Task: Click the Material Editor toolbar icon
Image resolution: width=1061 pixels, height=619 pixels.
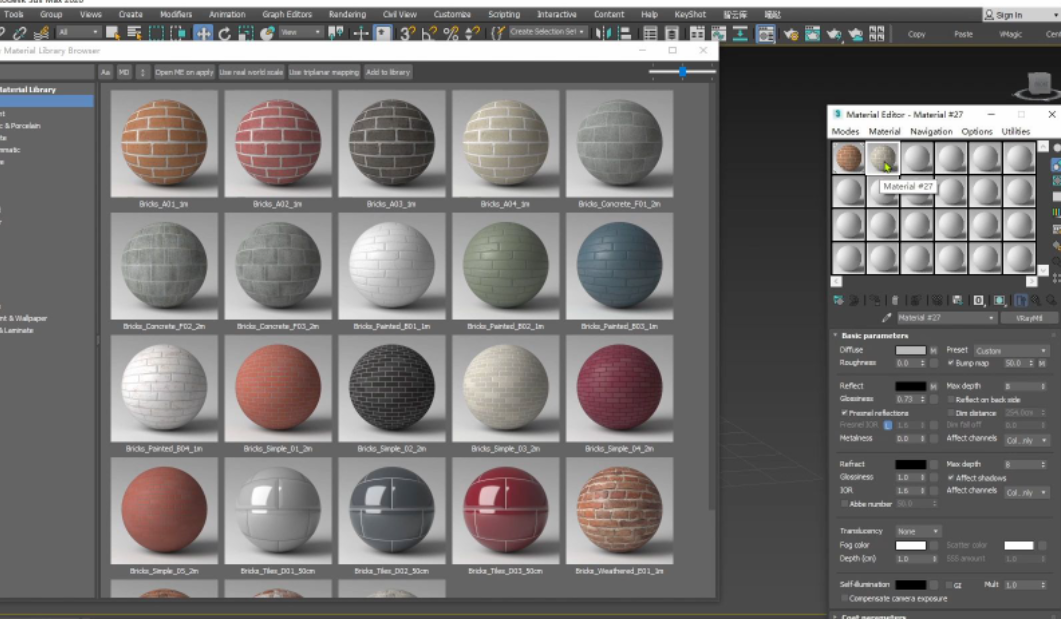Action: coord(765,34)
